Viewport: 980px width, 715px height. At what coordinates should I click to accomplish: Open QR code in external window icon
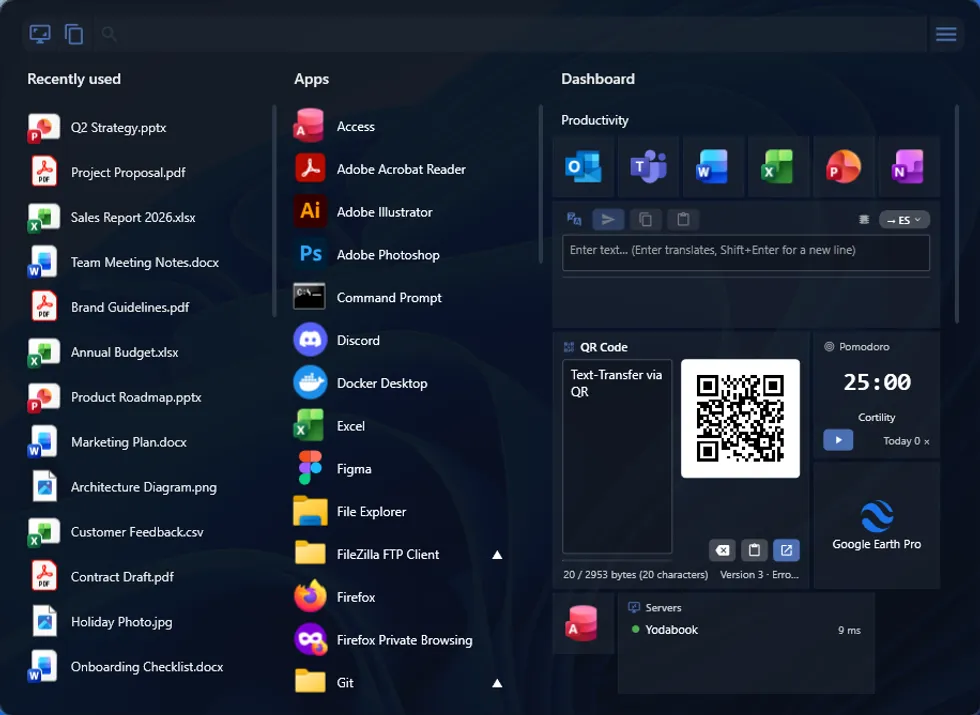point(786,550)
